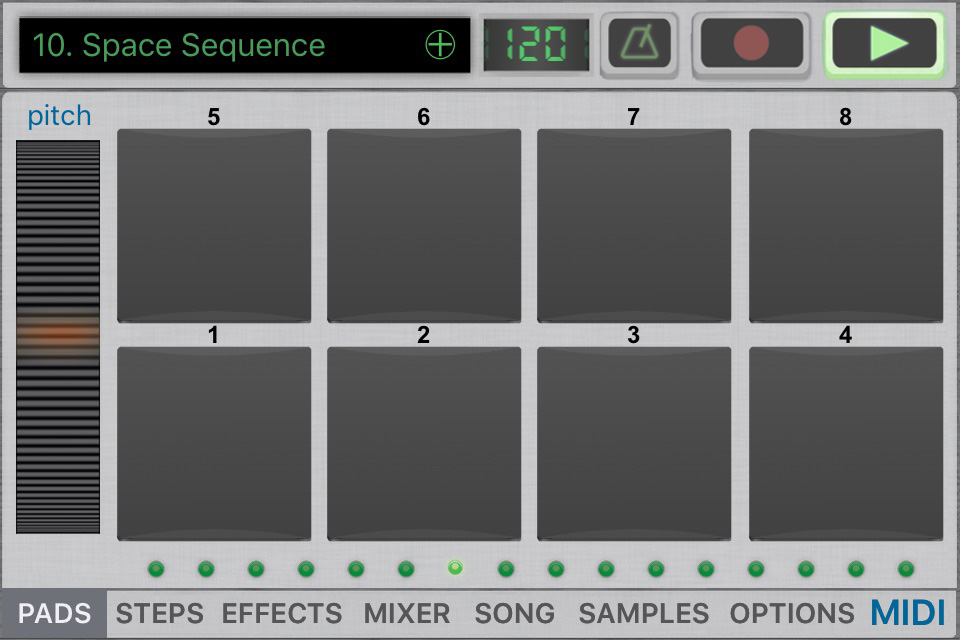Click the brightly lit seventh step LED
The height and width of the screenshot is (640, 960).
(455, 568)
